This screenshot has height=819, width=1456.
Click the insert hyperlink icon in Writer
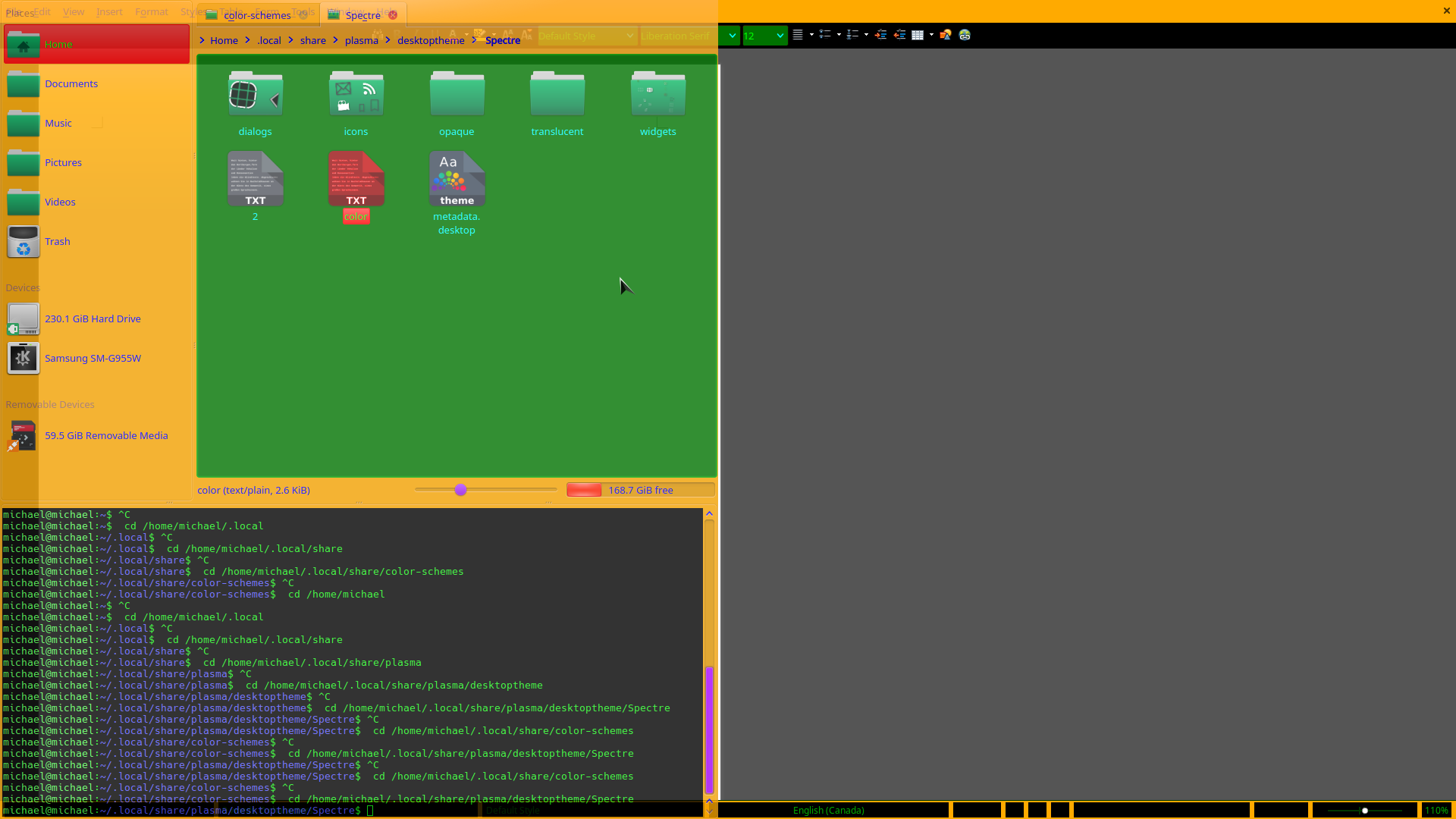pyautogui.click(x=965, y=35)
